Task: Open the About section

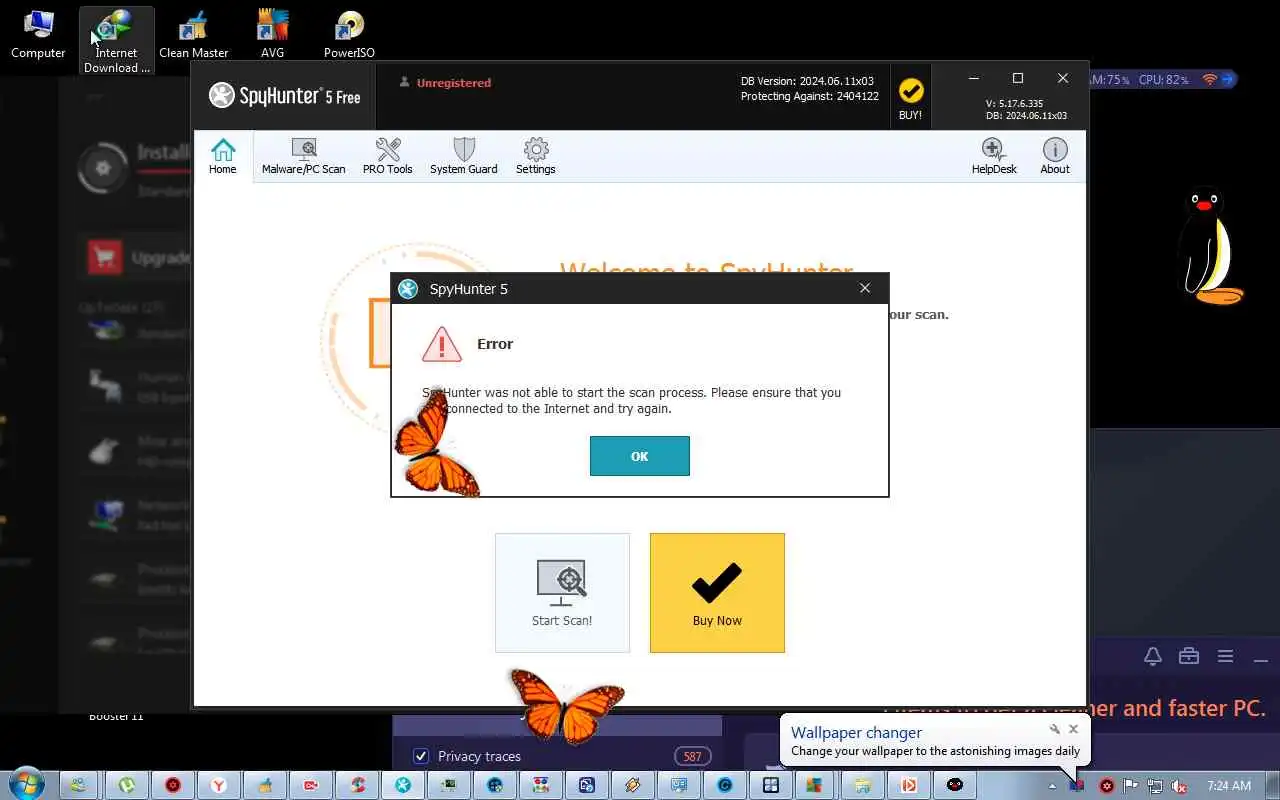Action: pos(1055,156)
